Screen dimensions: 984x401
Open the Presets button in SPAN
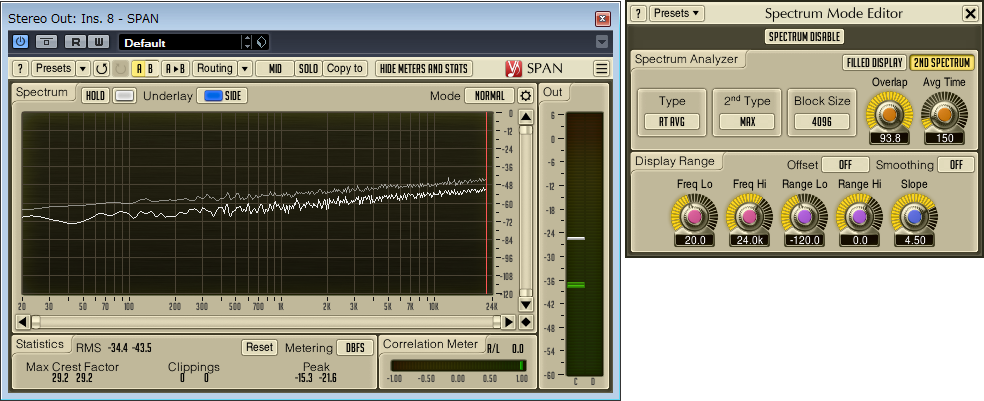pyautogui.click(x=53, y=68)
